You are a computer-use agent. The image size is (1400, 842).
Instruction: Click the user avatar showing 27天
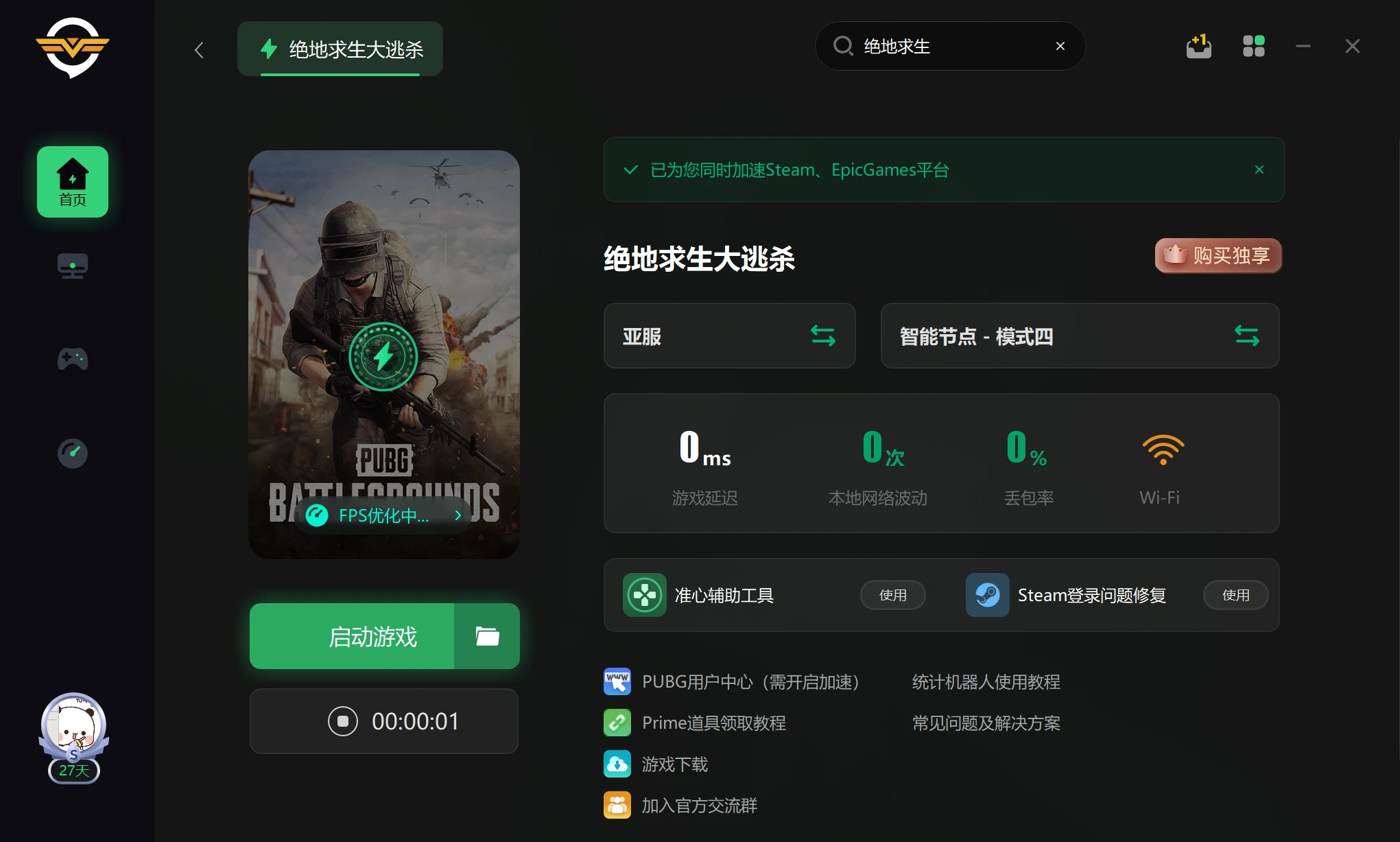pyautogui.click(x=73, y=738)
